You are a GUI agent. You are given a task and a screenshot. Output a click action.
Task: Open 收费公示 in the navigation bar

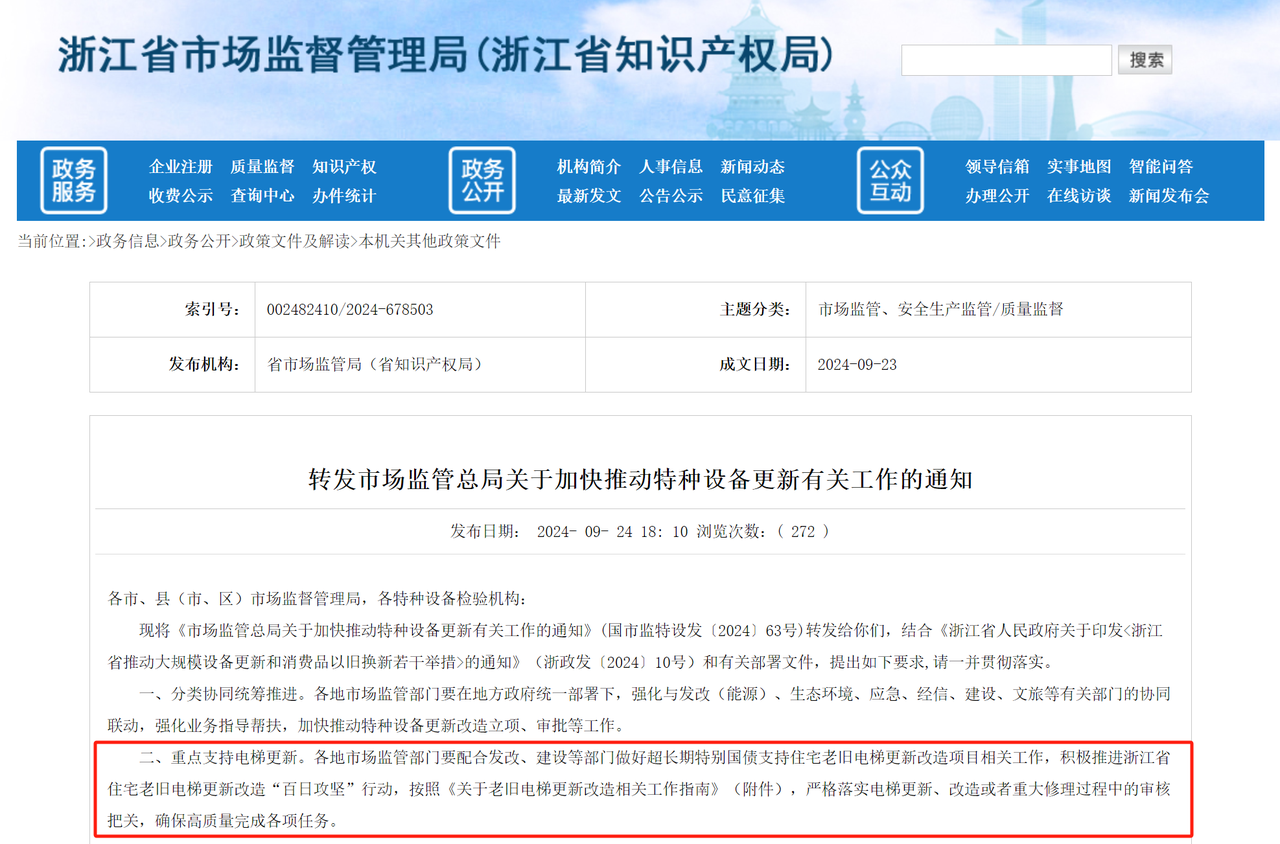point(181,196)
